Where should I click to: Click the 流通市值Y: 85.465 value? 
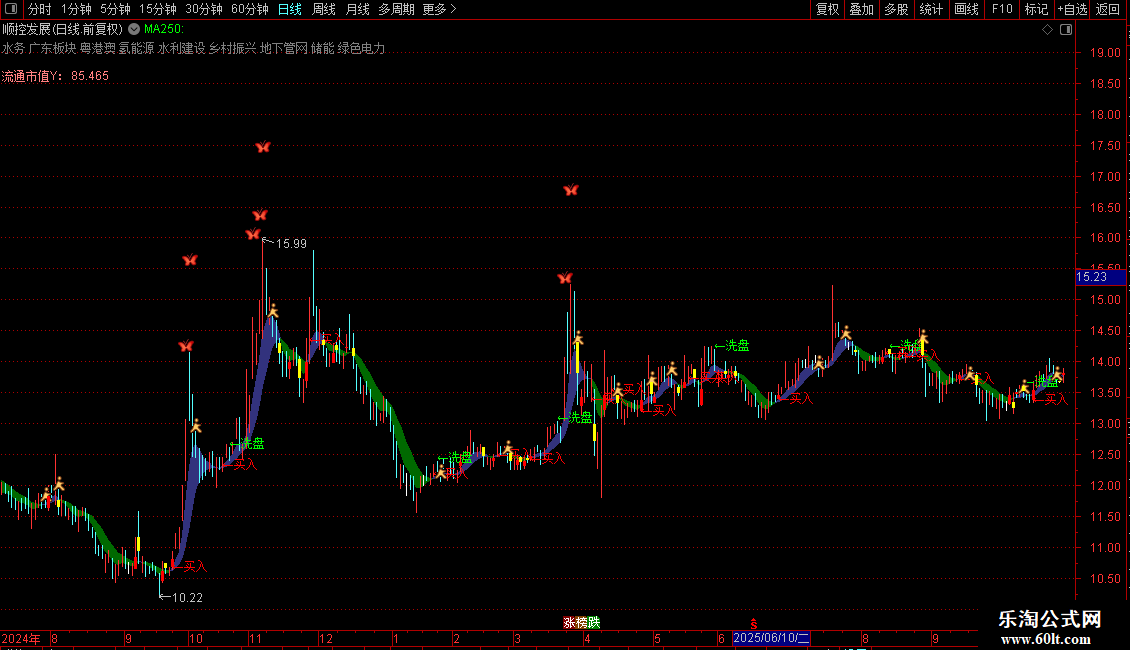pyautogui.click(x=55, y=76)
